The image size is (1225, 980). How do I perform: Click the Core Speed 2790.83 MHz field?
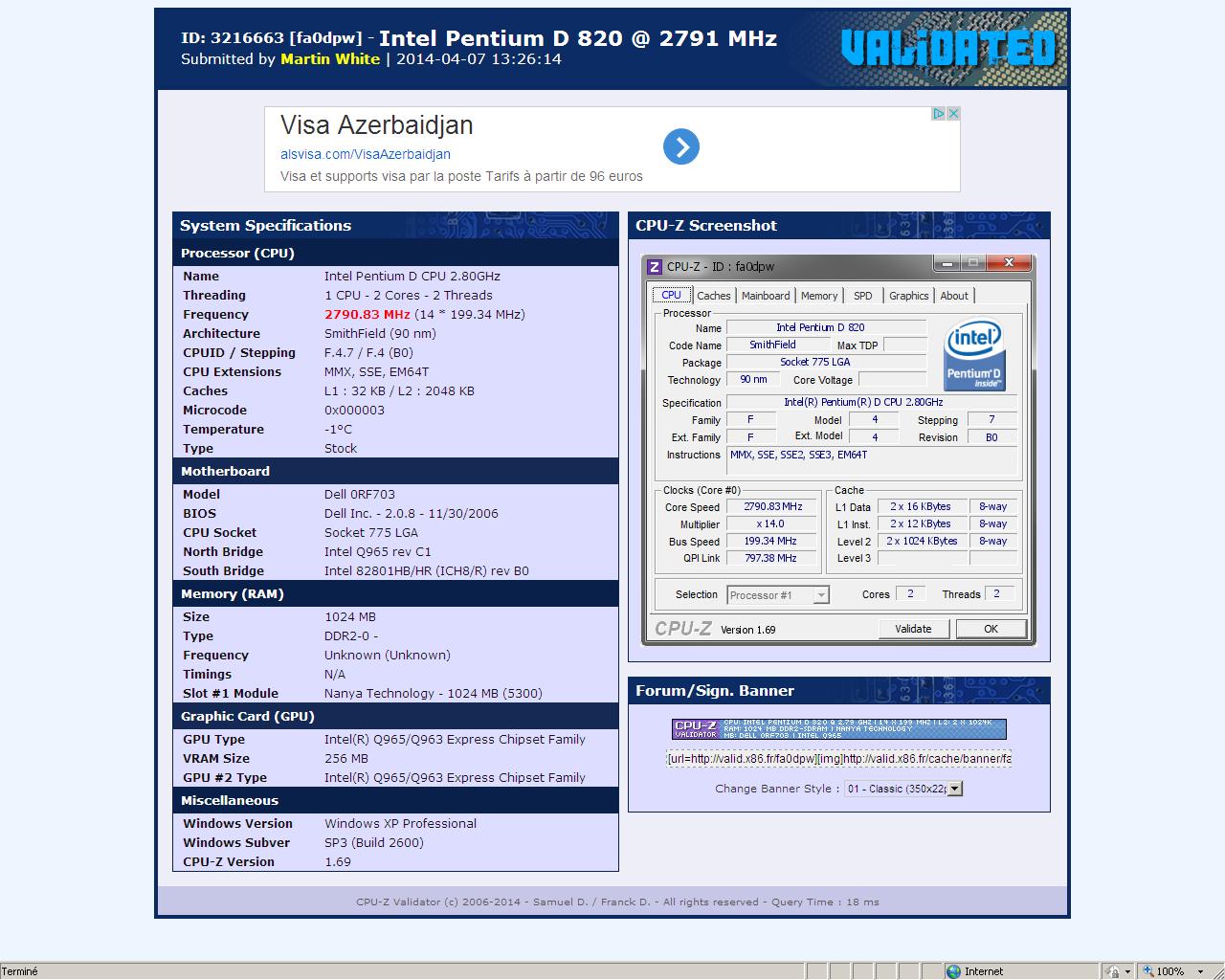[x=772, y=507]
